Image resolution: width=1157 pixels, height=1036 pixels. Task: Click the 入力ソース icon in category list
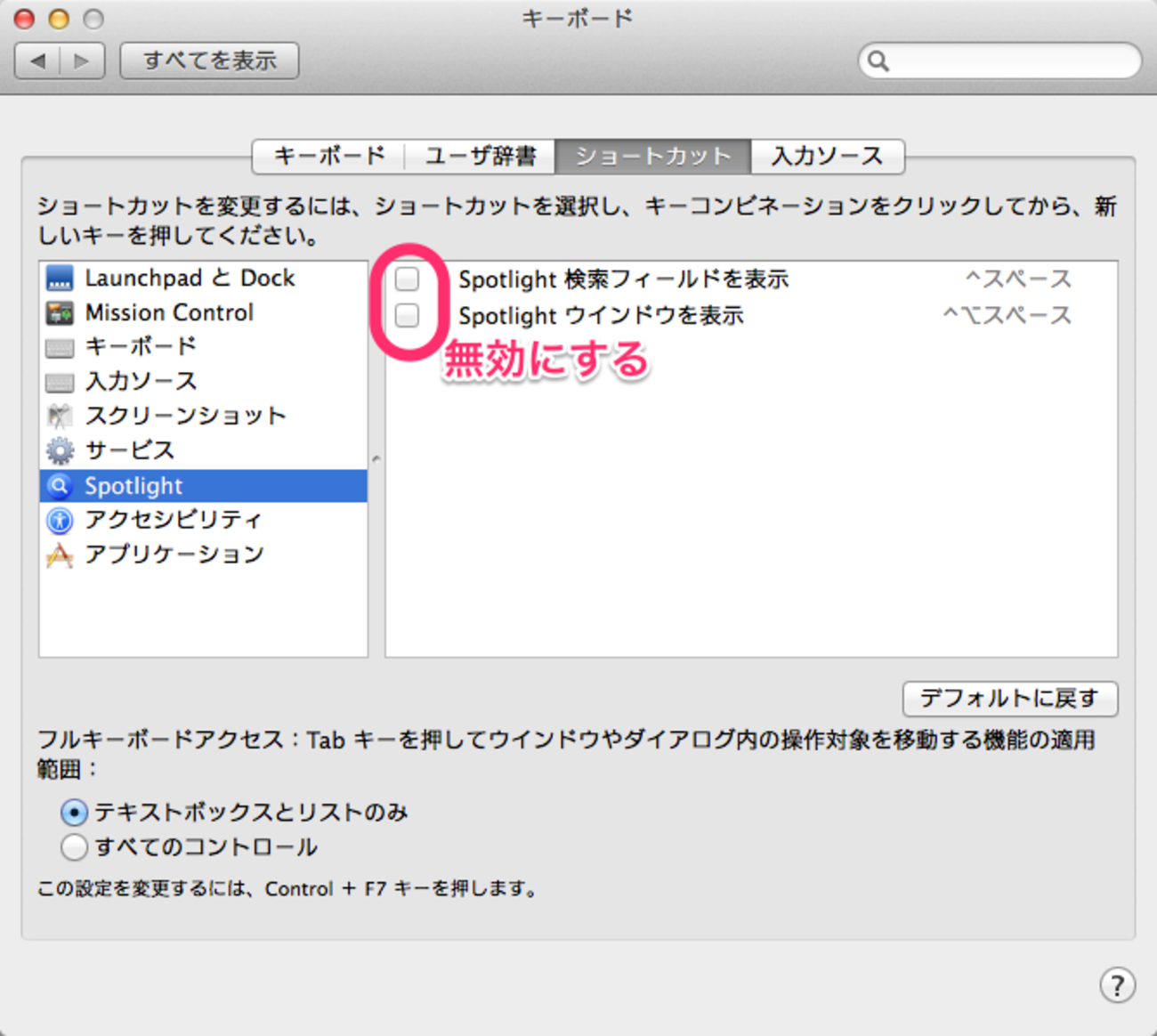pos(60,382)
